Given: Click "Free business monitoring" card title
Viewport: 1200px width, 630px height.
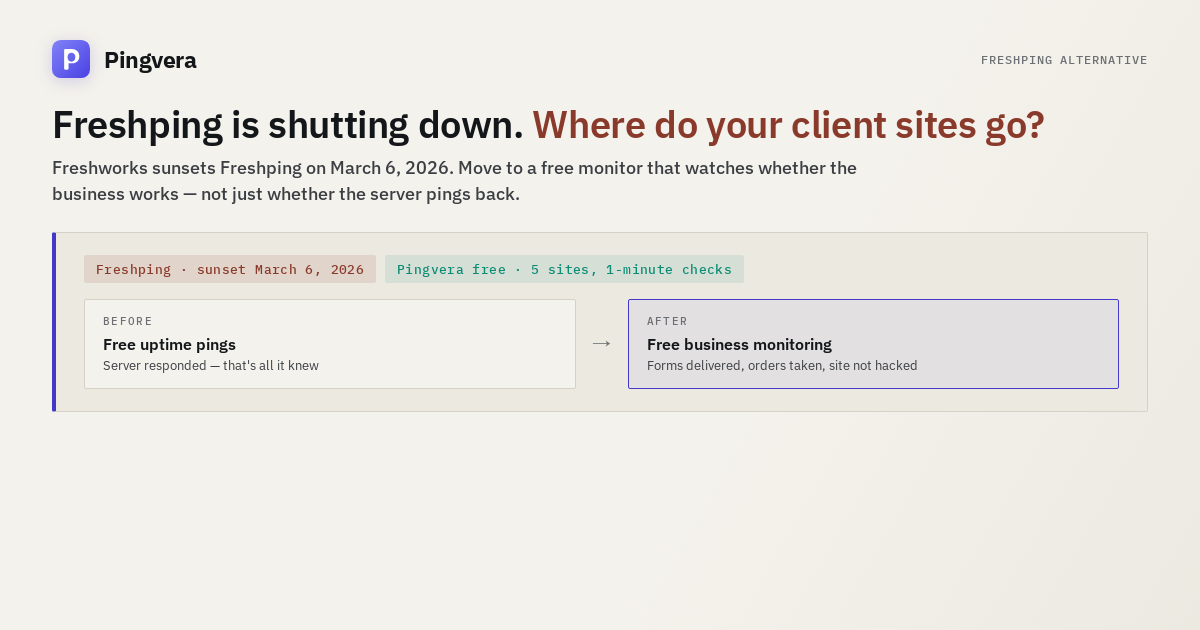Looking at the screenshot, I should [x=739, y=344].
